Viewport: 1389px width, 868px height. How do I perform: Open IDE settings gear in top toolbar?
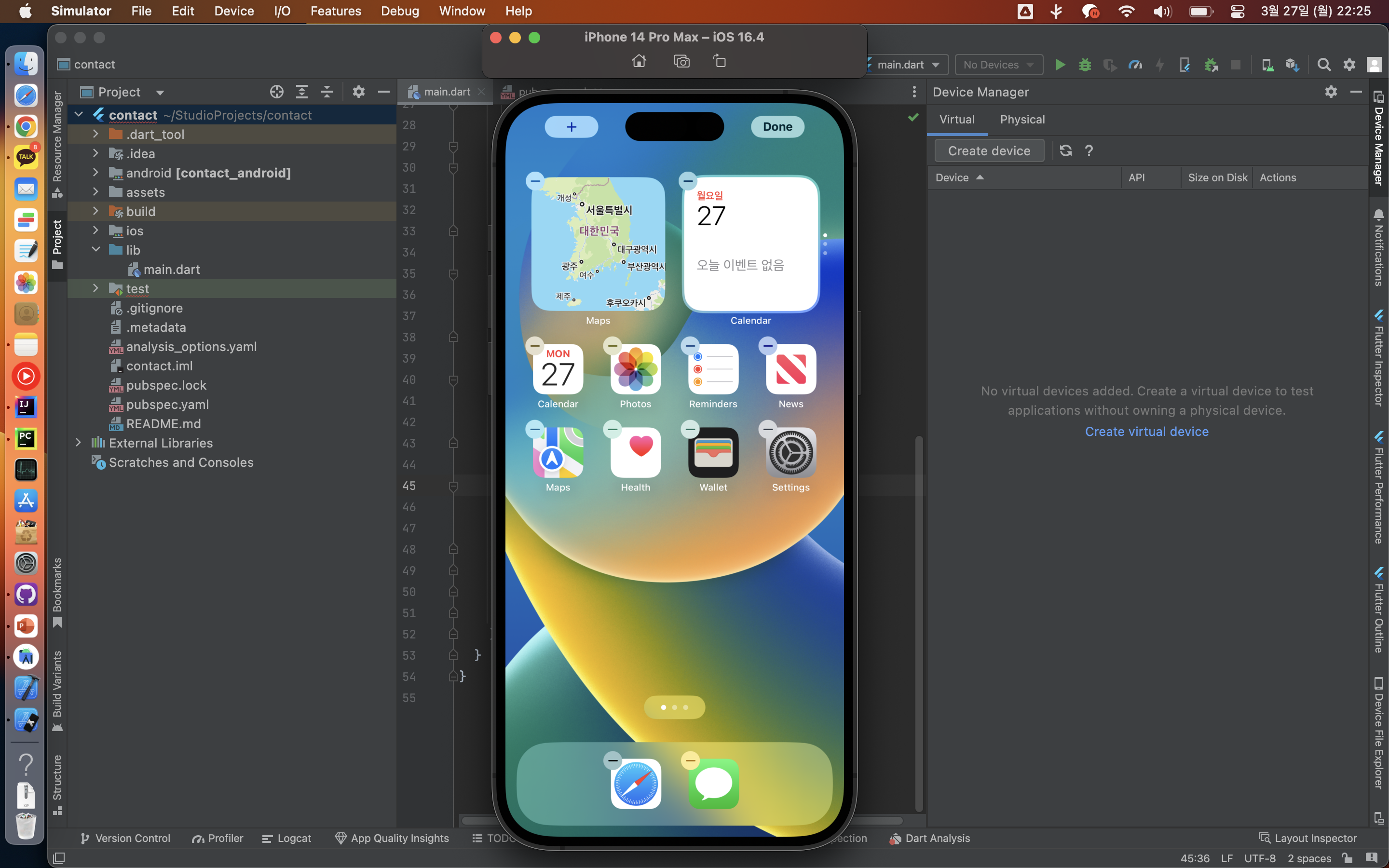pos(1349,65)
